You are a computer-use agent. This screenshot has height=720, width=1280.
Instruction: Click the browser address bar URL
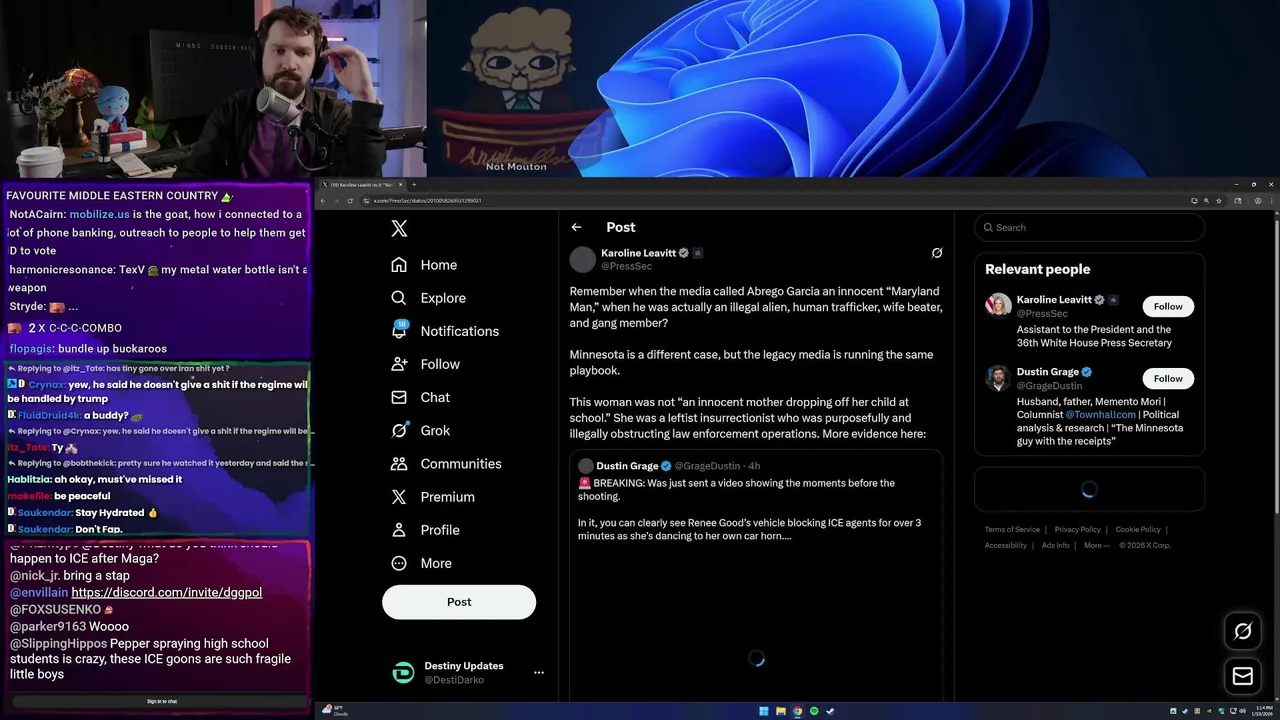[427, 201]
